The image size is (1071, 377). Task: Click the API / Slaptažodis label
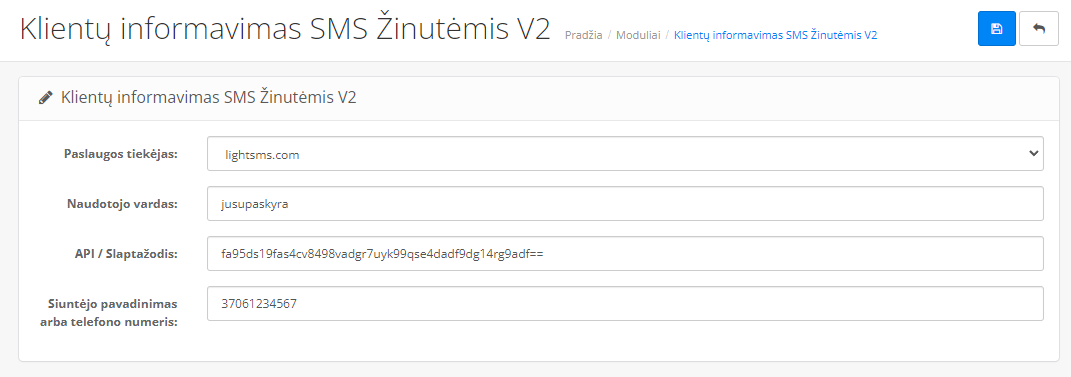pyautogui.click(x=127, y=254)
